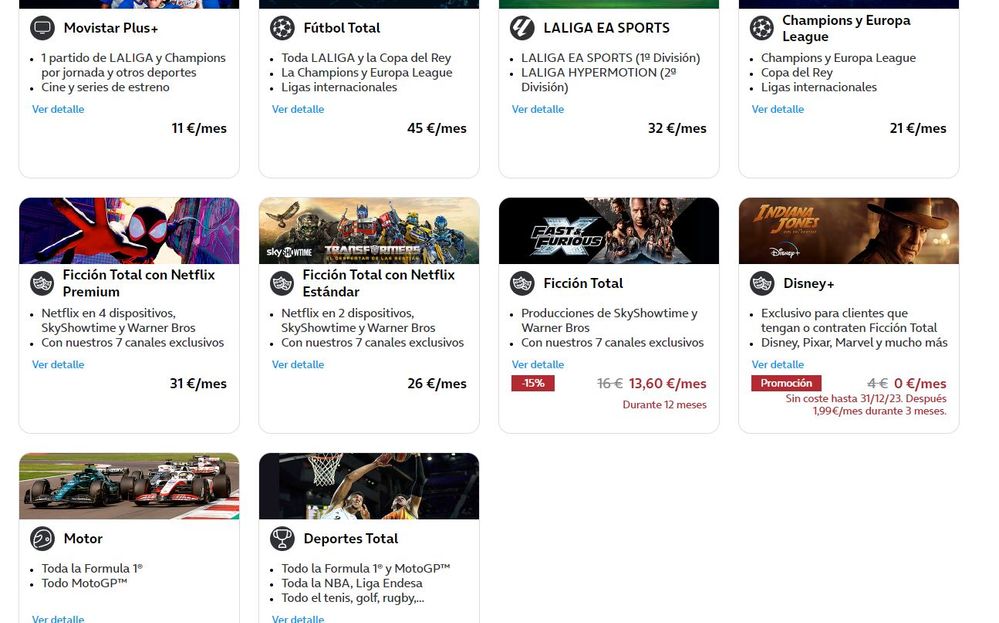The height and width of the screenshot is (623, 999).
Task: Click the football icon next to Fútbol Total
Action: click(x=282, y=28)
